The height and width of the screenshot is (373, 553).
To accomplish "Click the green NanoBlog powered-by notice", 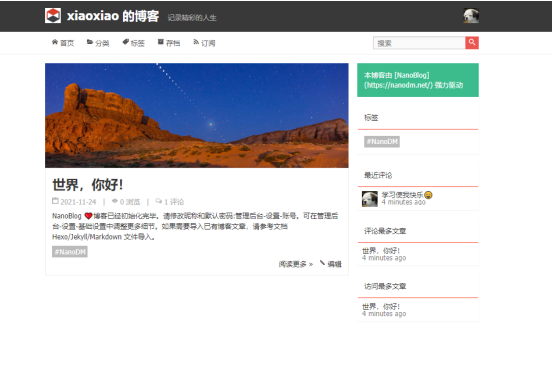I will coord(418,80).
